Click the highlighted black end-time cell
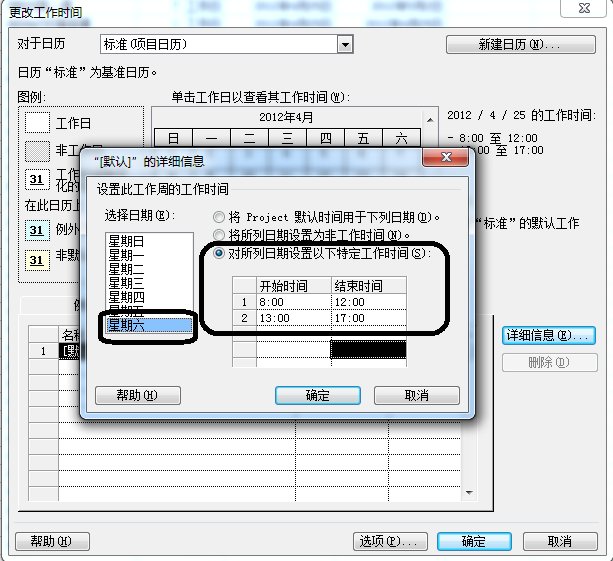This screenshot has height=561, width=613. (369, 349)
